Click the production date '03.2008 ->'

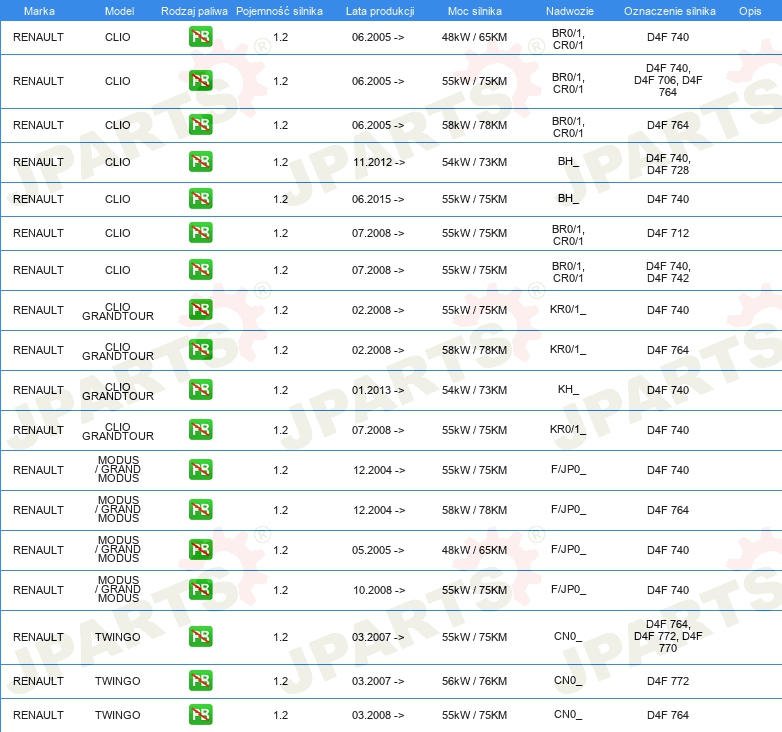click(x=378, y=715)
